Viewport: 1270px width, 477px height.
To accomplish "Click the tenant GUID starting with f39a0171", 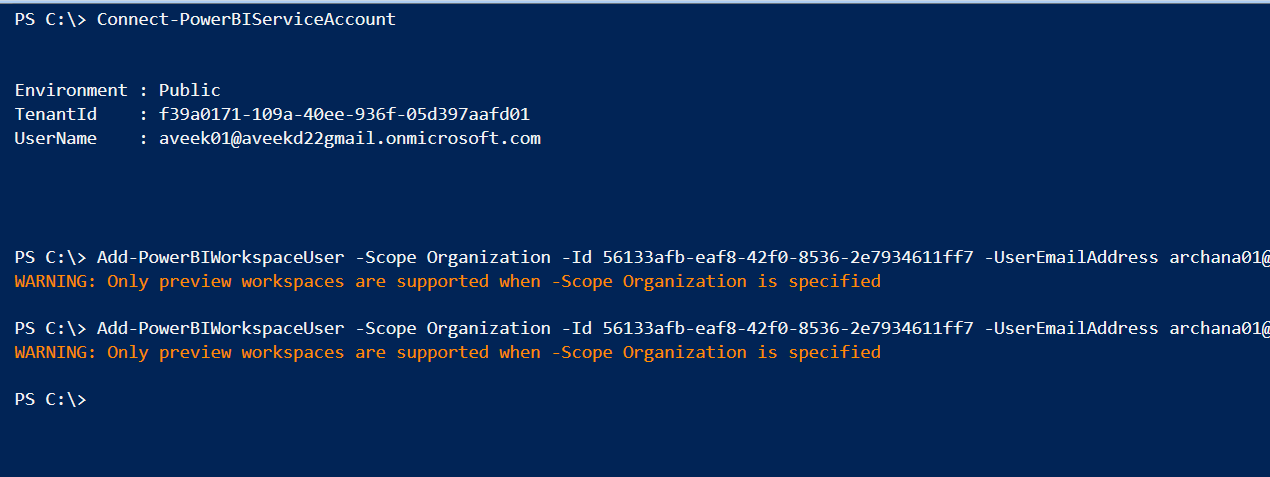I will pyautogui.click(x=344, y=114).
